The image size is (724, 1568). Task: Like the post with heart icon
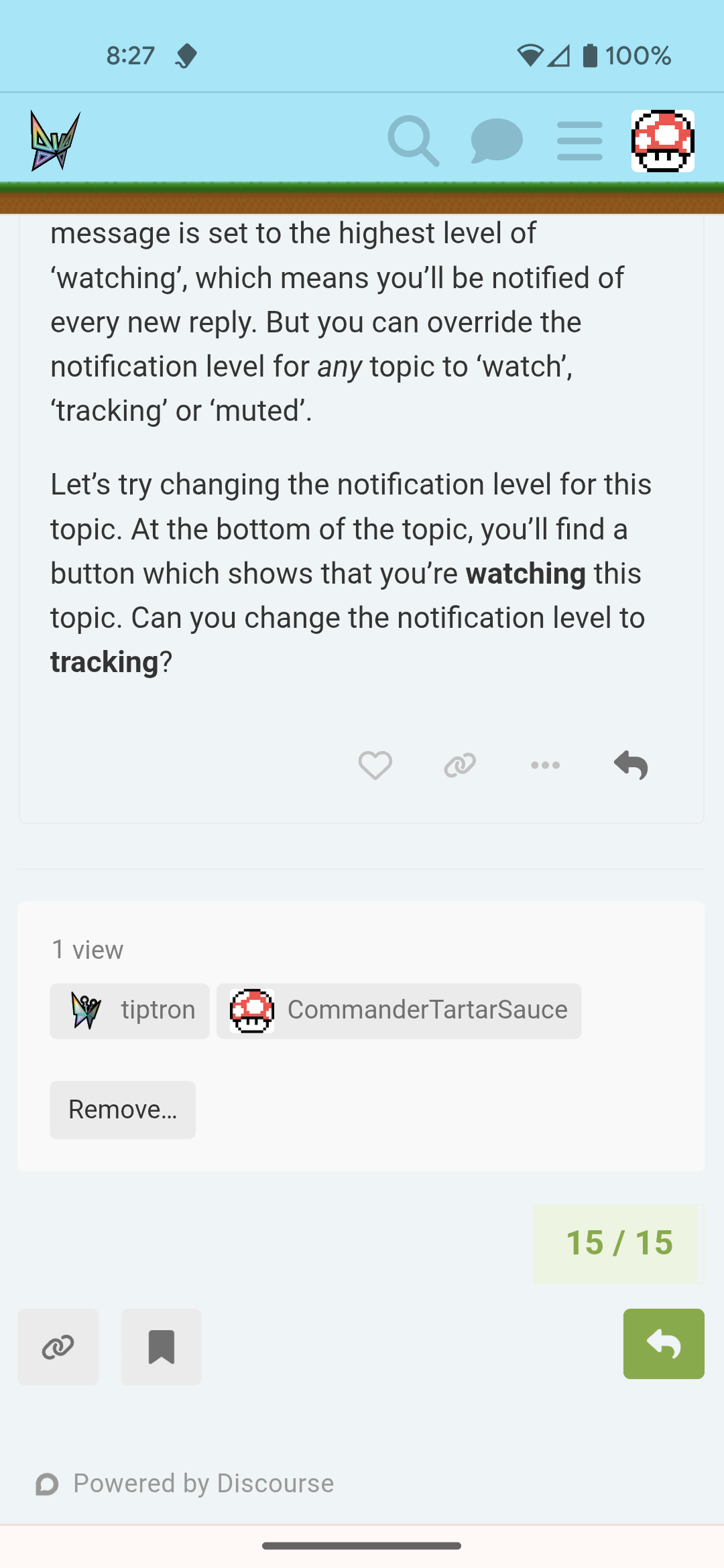click(375, 765)
